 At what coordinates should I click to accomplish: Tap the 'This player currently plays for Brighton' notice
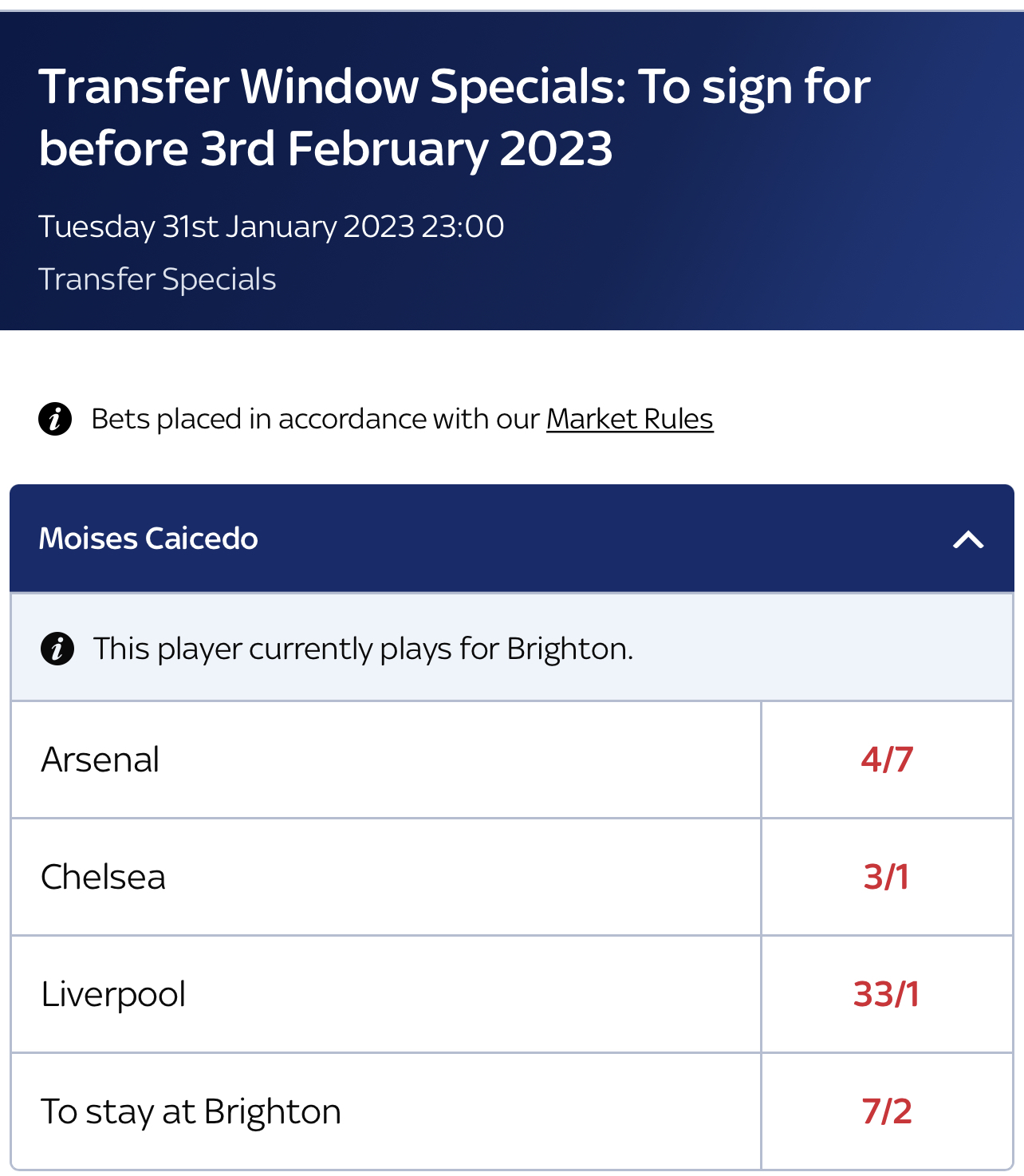[364, 649]
